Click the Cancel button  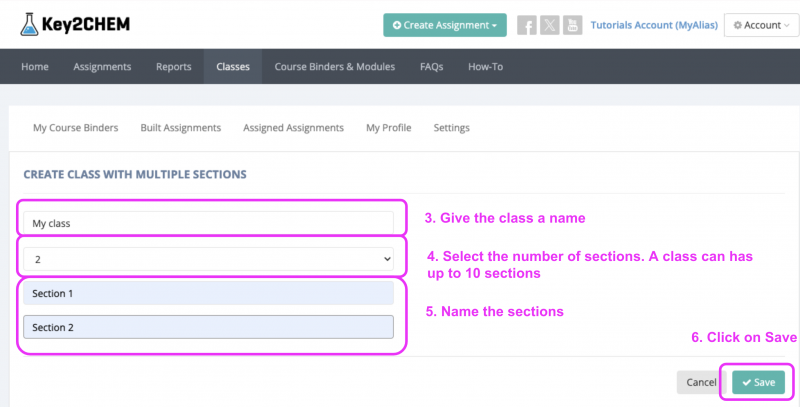701,382
